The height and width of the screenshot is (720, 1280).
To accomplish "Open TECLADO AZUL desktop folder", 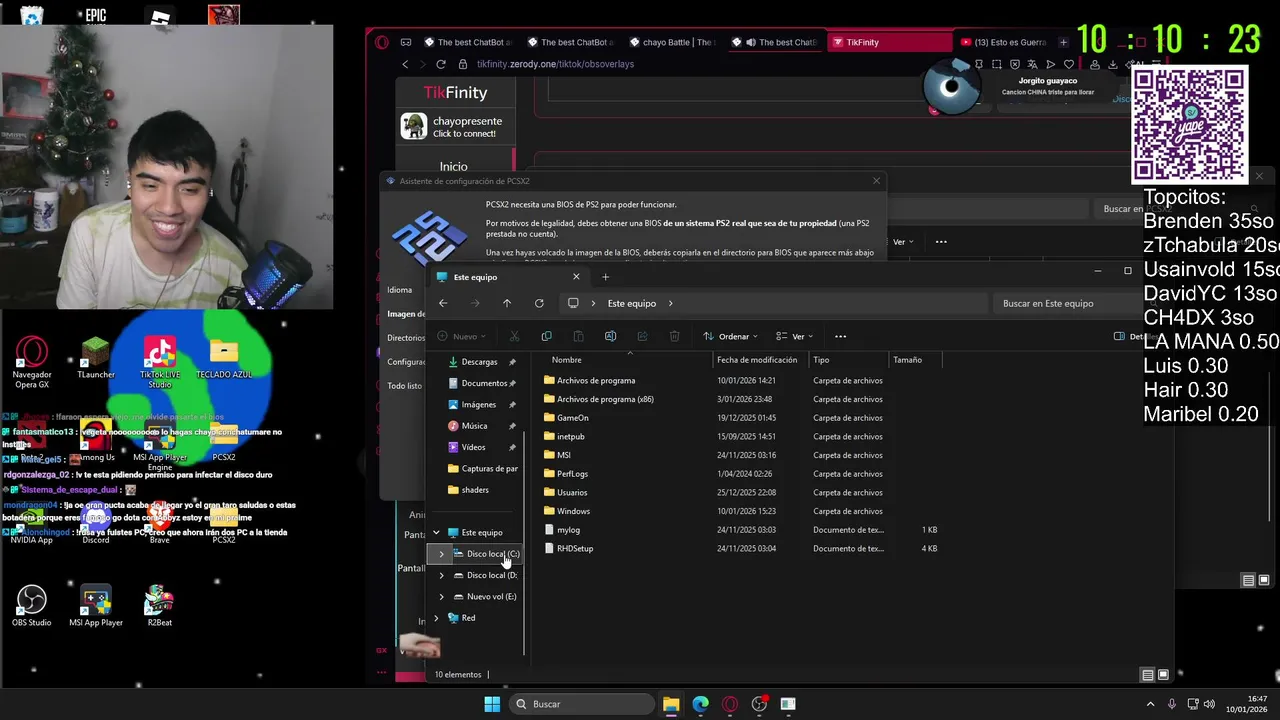I will (224, 358).
